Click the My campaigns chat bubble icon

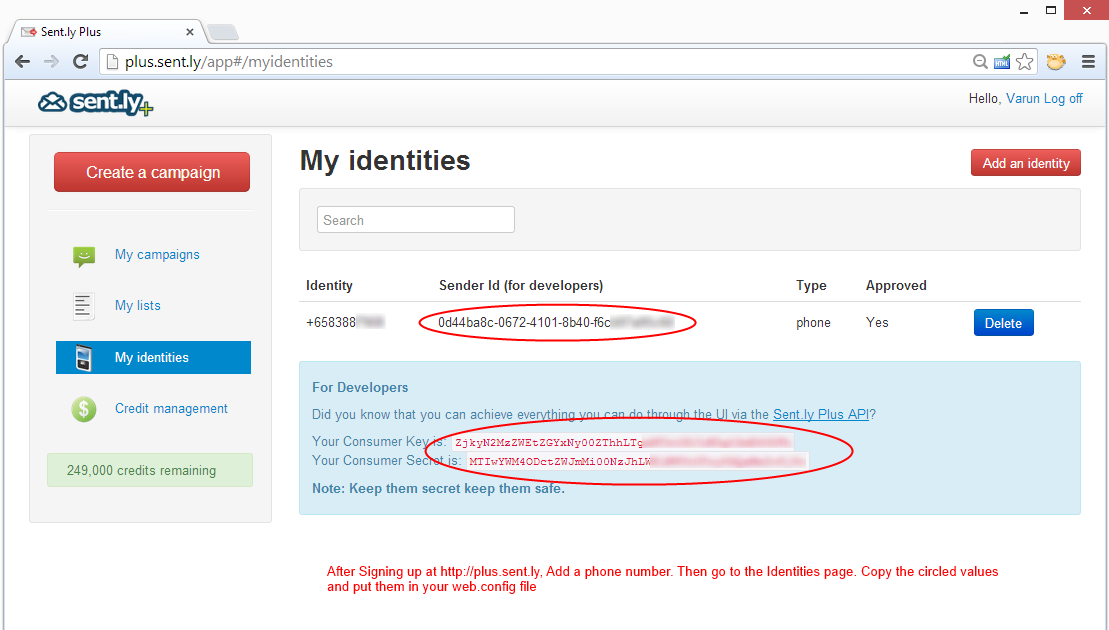point(83,255)
